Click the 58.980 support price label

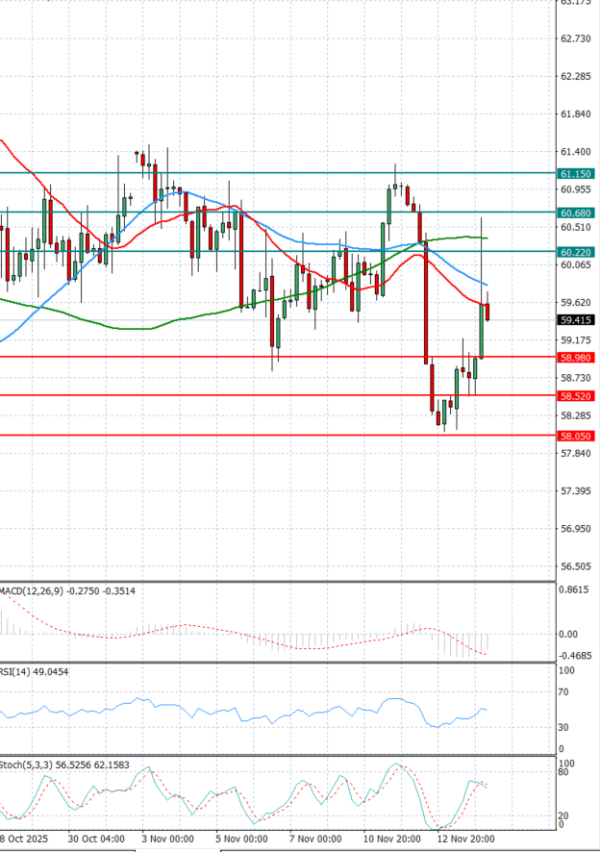coord(574,357)
